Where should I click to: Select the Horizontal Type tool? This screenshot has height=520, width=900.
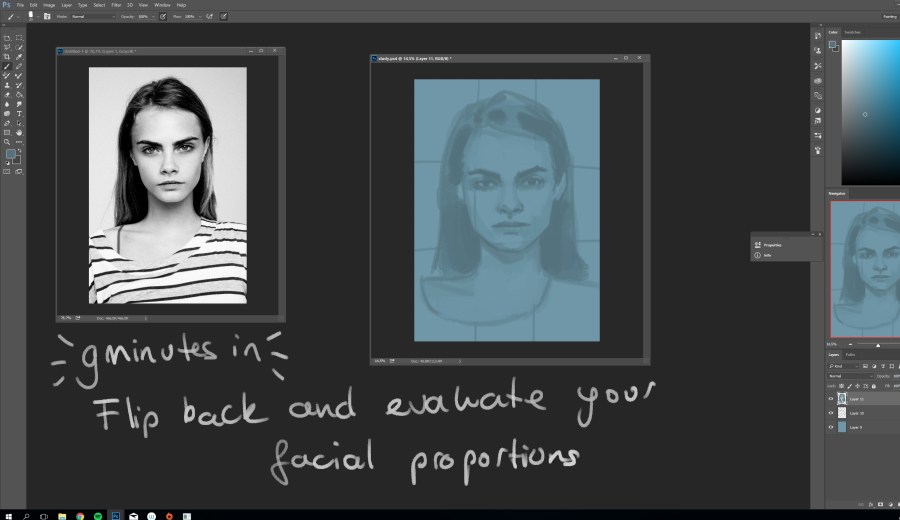tap(19, 113)
